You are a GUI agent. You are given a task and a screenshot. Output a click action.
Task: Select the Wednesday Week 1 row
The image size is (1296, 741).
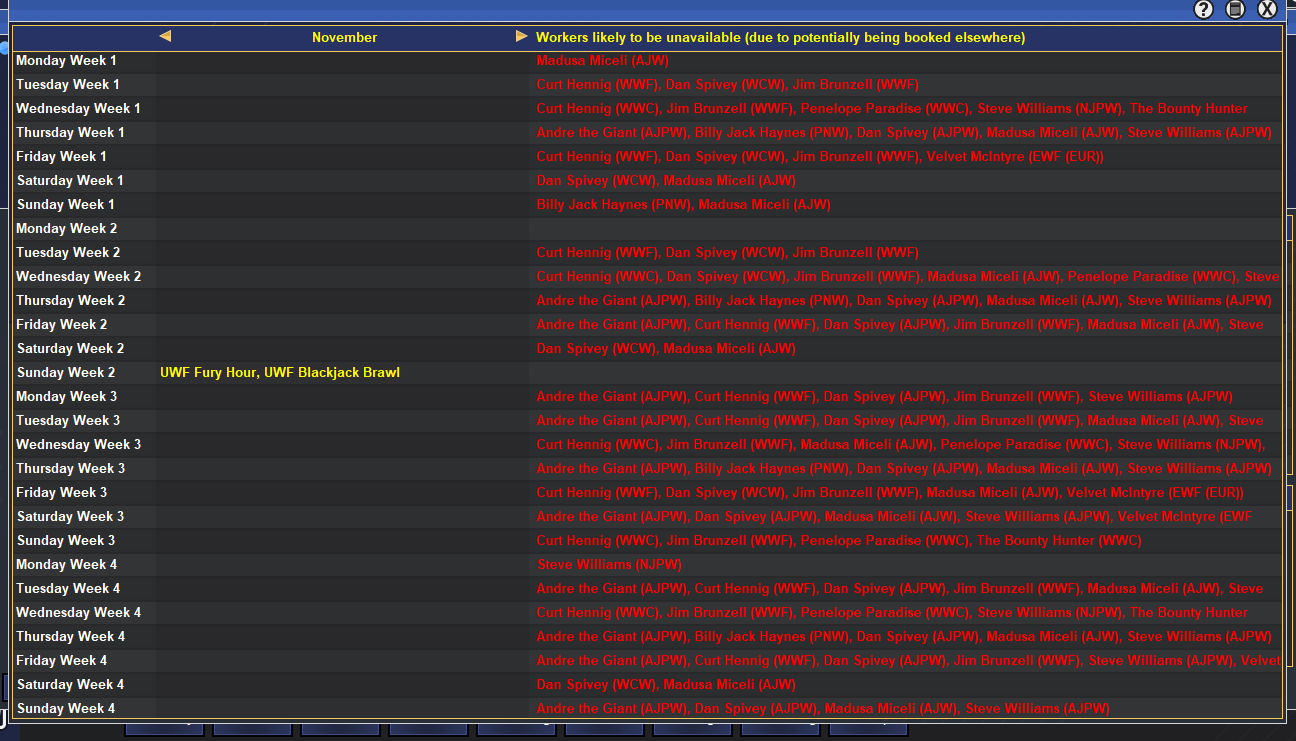[x=647, y=109]
